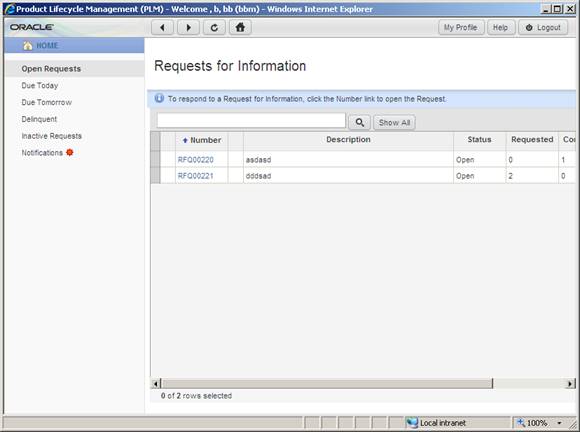Select the RFQ00220 row via its row handle
The image size is (580, 432).
[155, 159]
